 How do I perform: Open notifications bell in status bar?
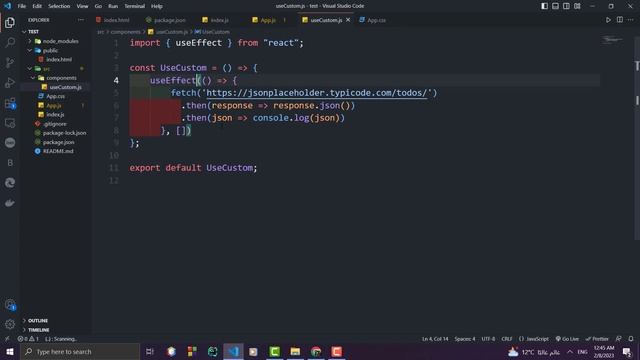pos(631,339)
